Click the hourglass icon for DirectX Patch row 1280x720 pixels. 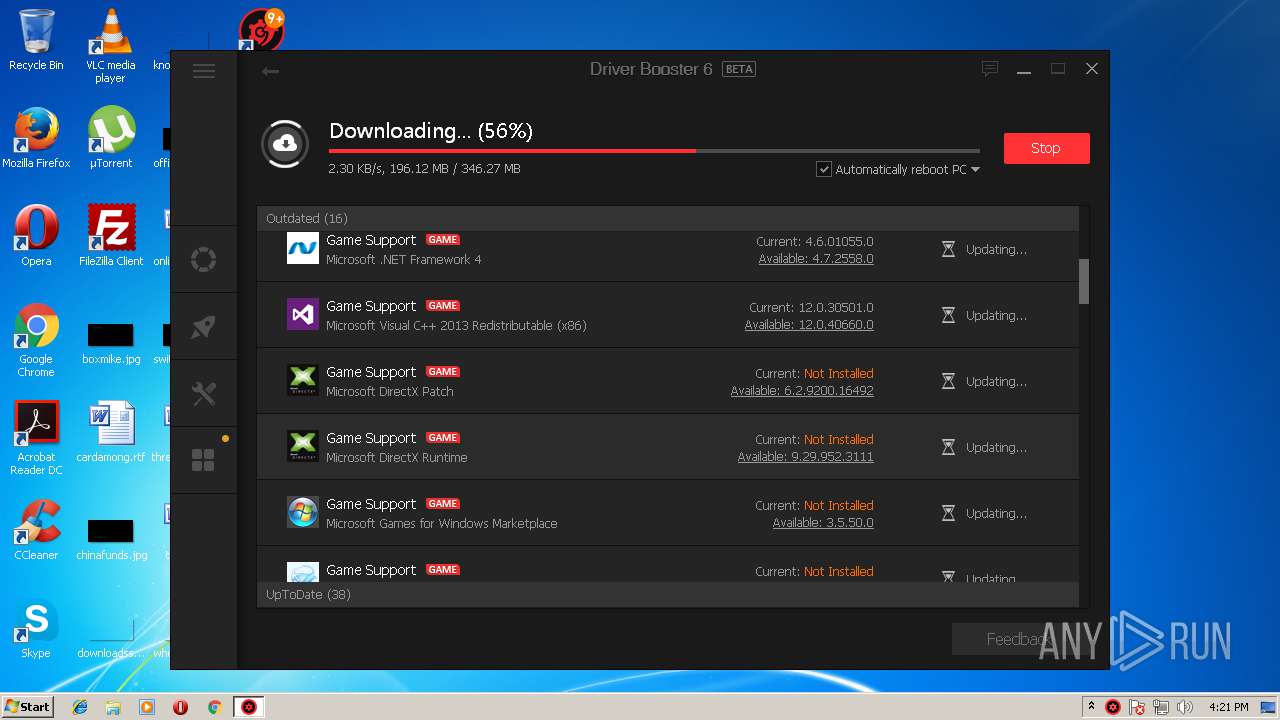tap(948, 381)
